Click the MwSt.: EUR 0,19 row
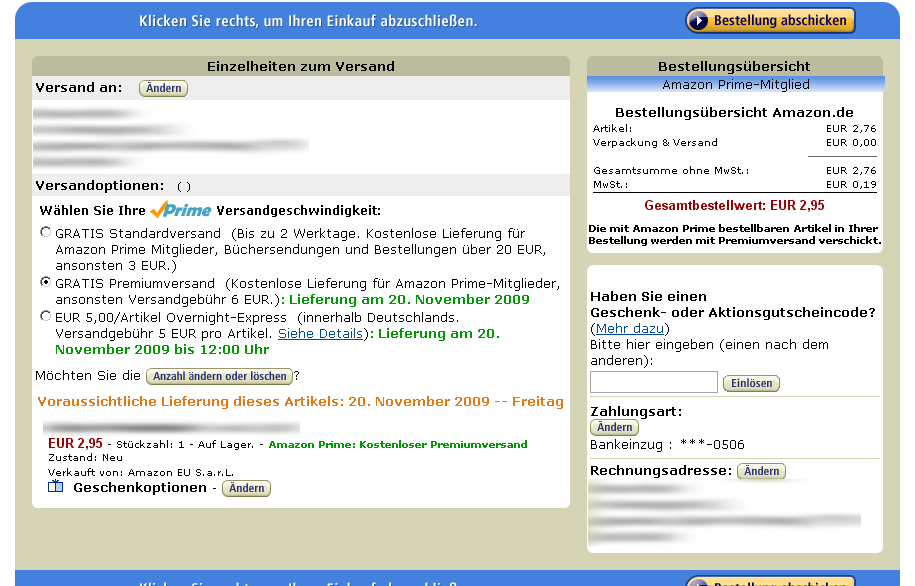Image resolution: width=915 pixels, height=586 pixels. tap(735, 184)
